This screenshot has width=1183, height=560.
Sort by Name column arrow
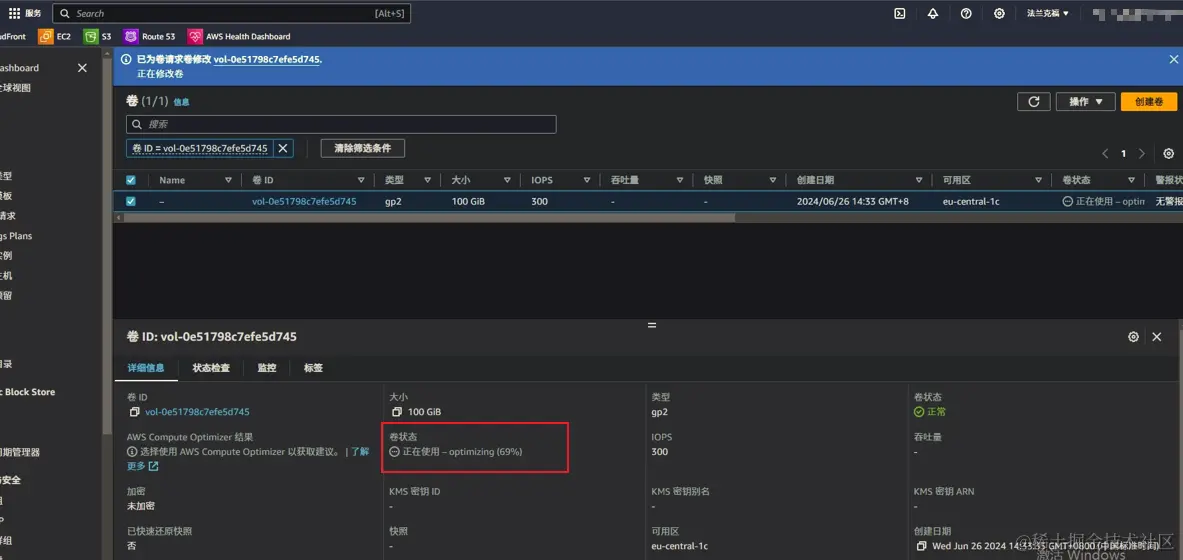pos(228,180)
